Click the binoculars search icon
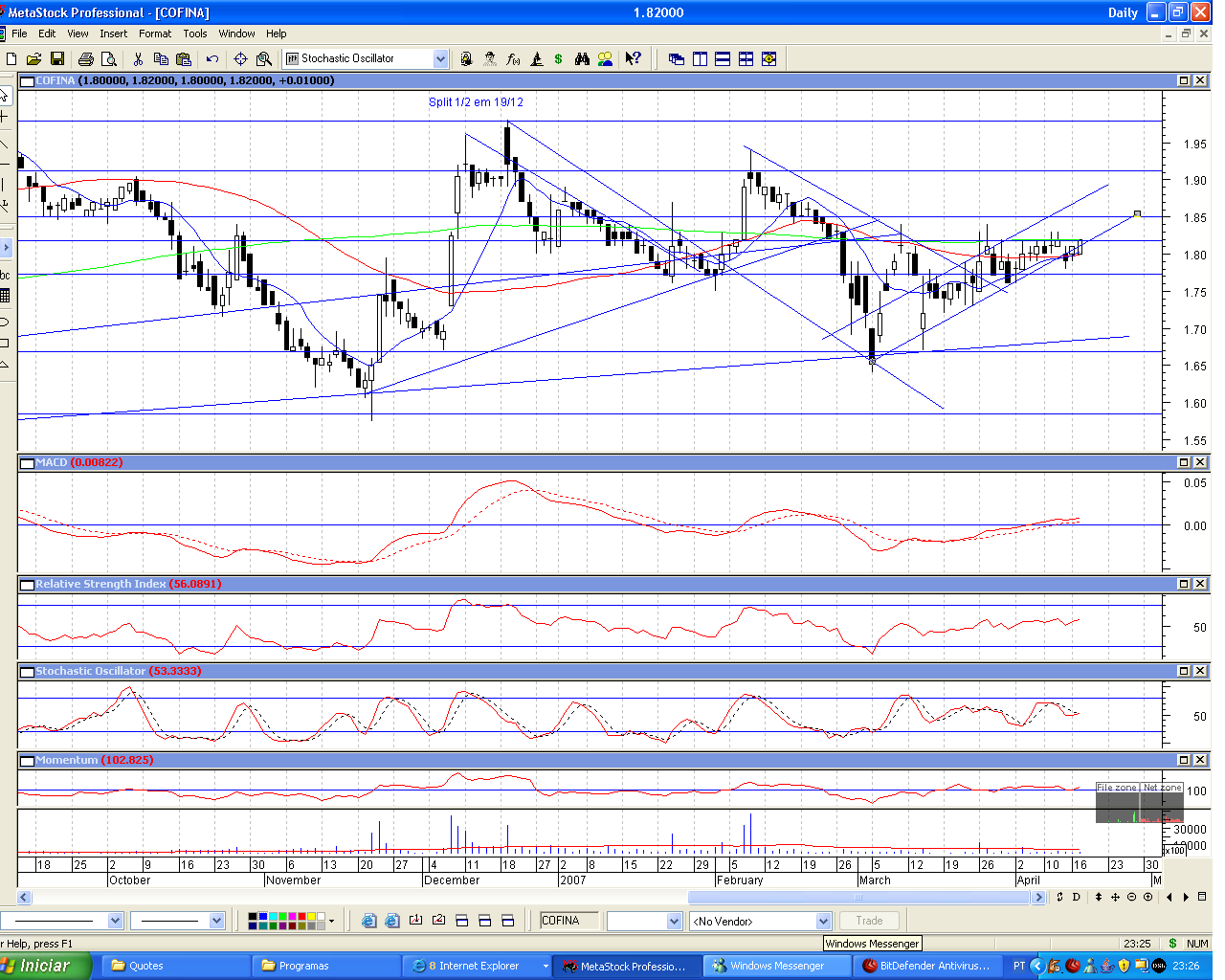This screenshot has height=980, width=1225. coord(582,59)
